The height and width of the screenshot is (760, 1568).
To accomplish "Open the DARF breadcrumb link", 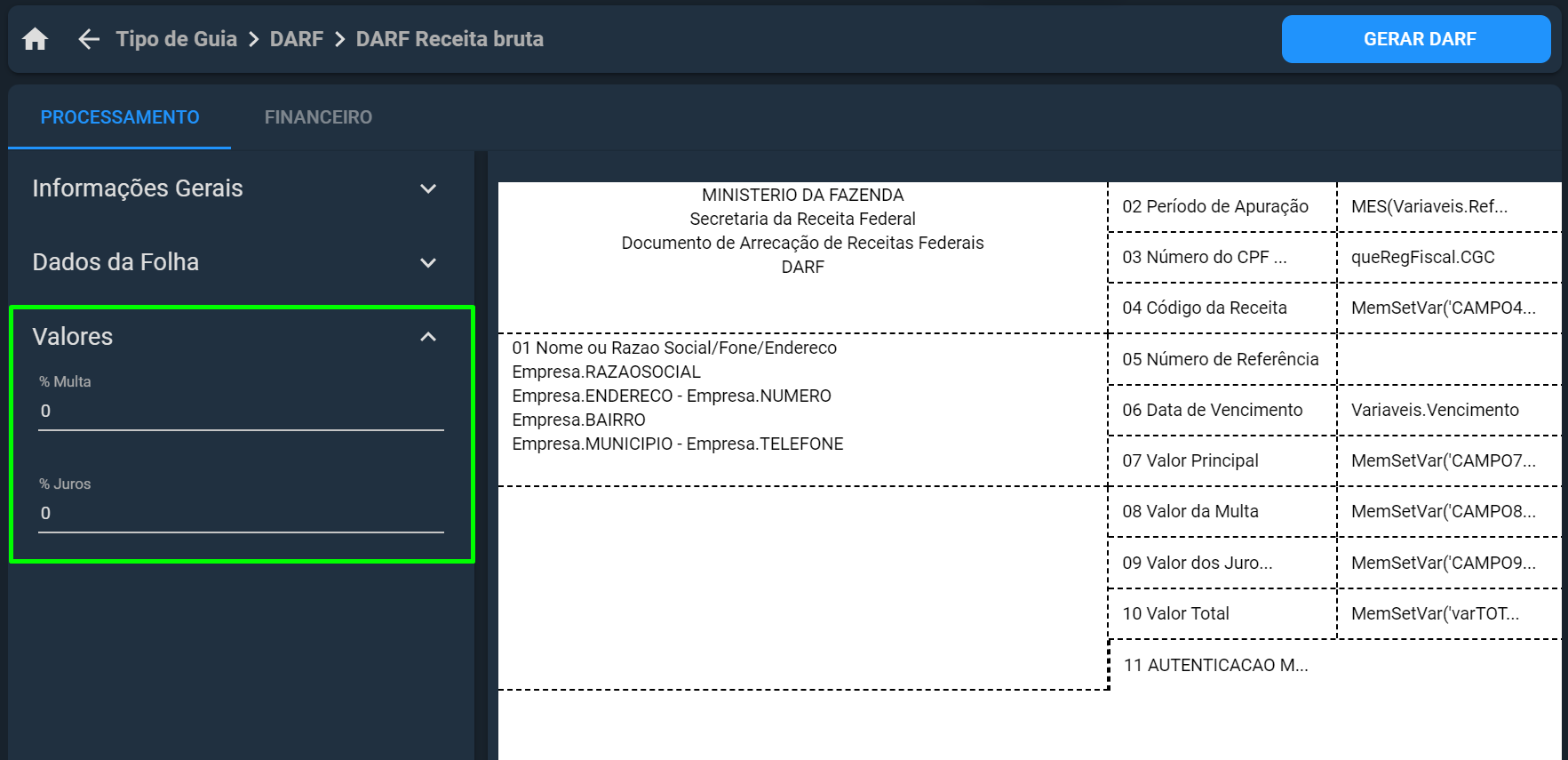I will tap(297, 39).
